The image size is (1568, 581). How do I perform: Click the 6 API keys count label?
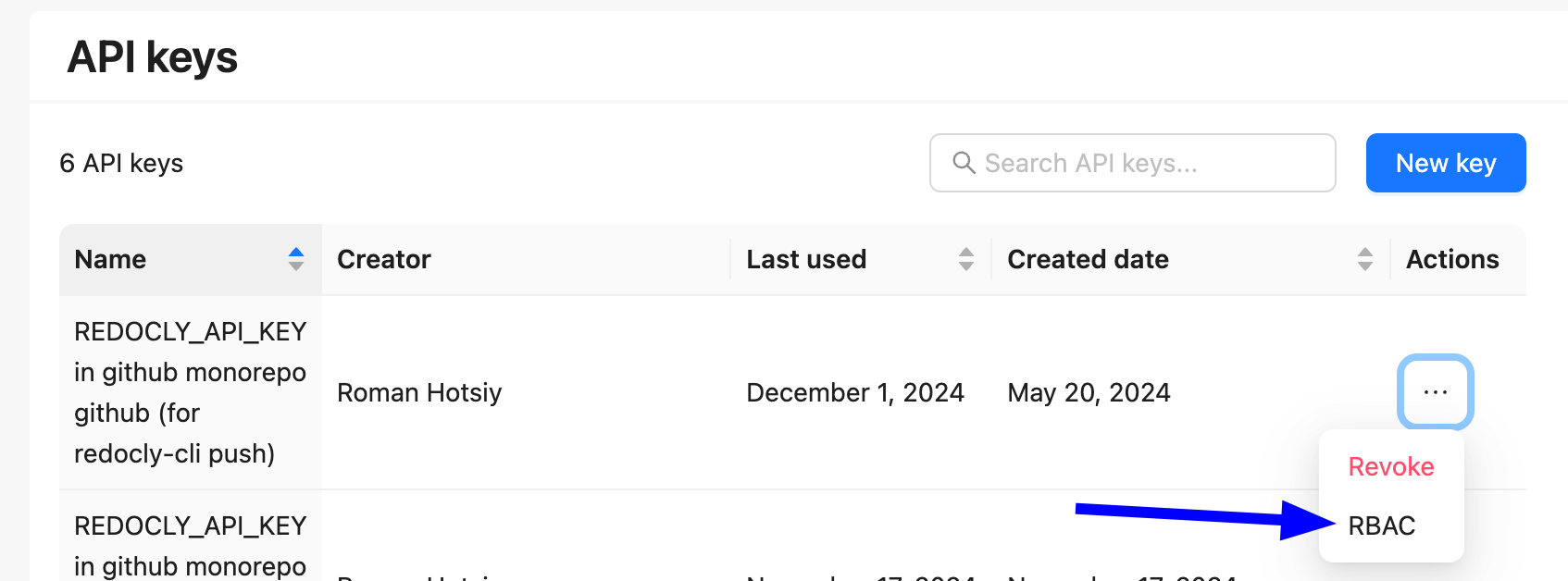[121, 163]
